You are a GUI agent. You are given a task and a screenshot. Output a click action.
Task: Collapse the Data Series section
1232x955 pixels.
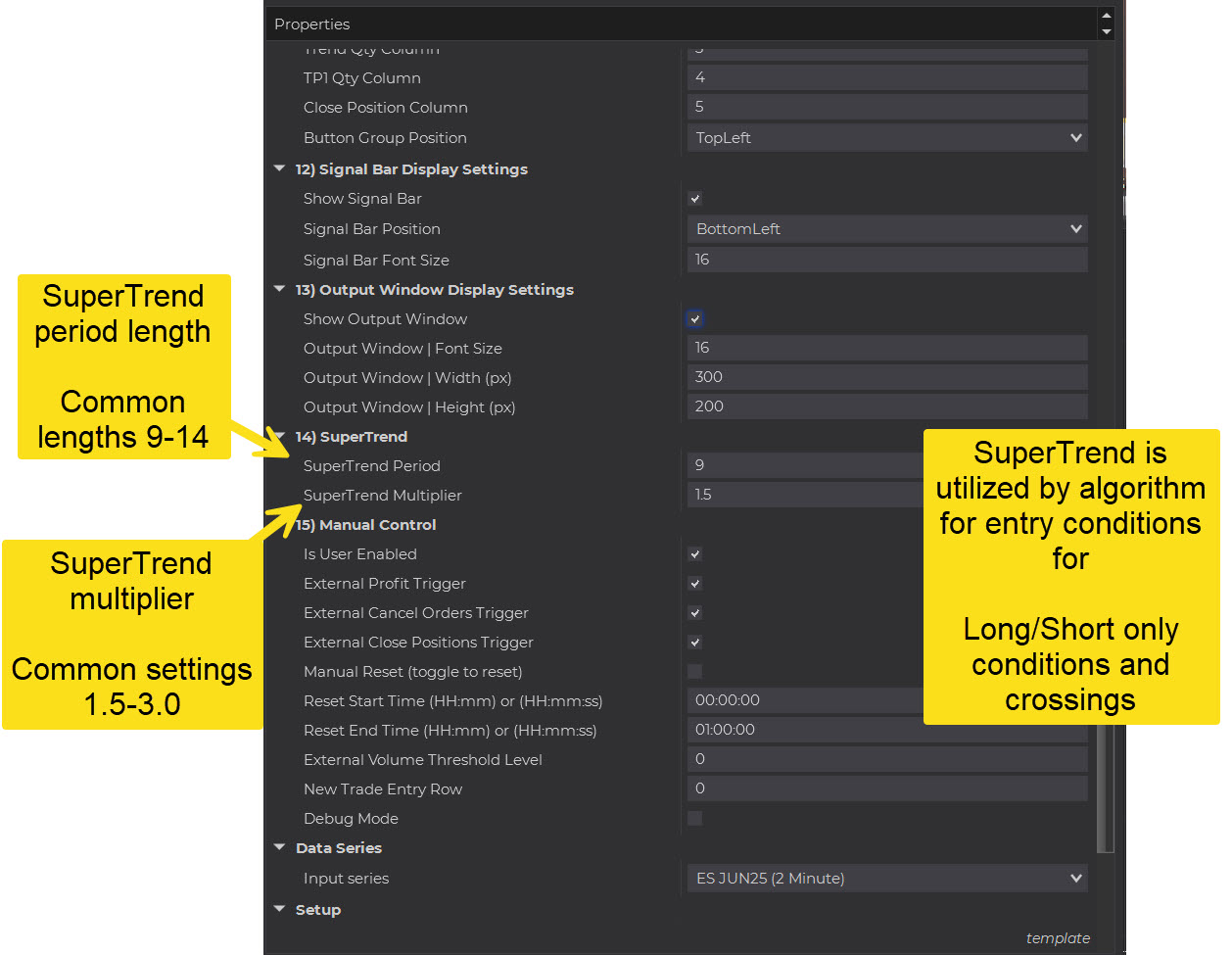280,848
